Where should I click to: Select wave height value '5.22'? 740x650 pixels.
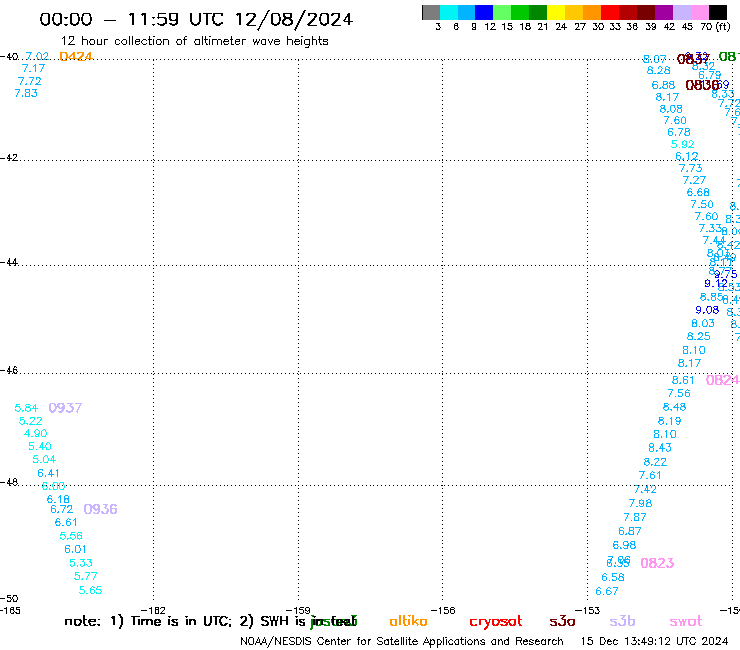pos(31,421)
